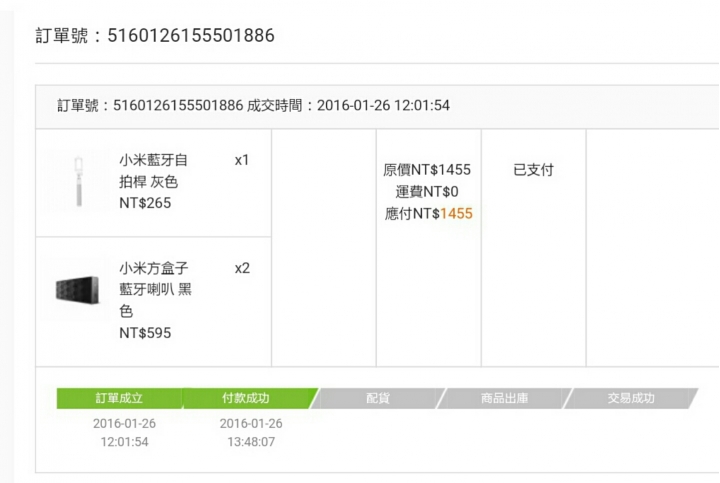The image size is (720, 483).
Task: Select the 配貨 progress step
Action: (x=377, y=398)
